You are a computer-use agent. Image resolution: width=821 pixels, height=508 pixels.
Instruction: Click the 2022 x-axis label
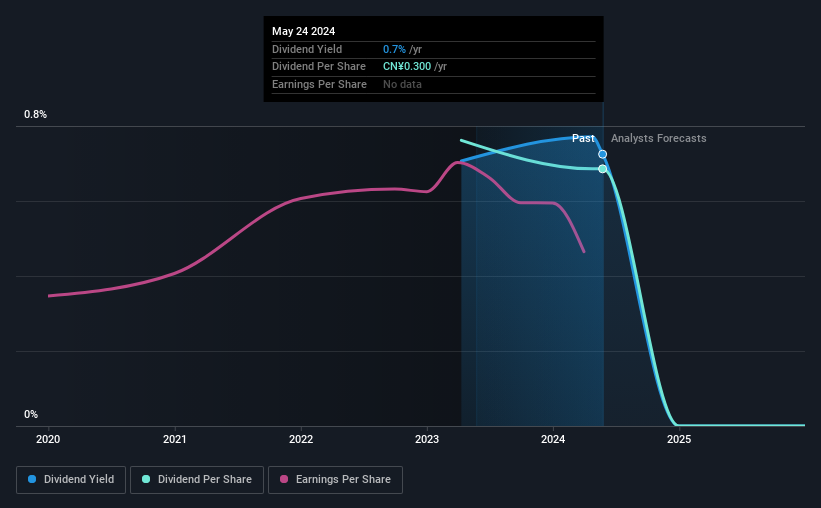pyautogui.click(x=301, y=439)
